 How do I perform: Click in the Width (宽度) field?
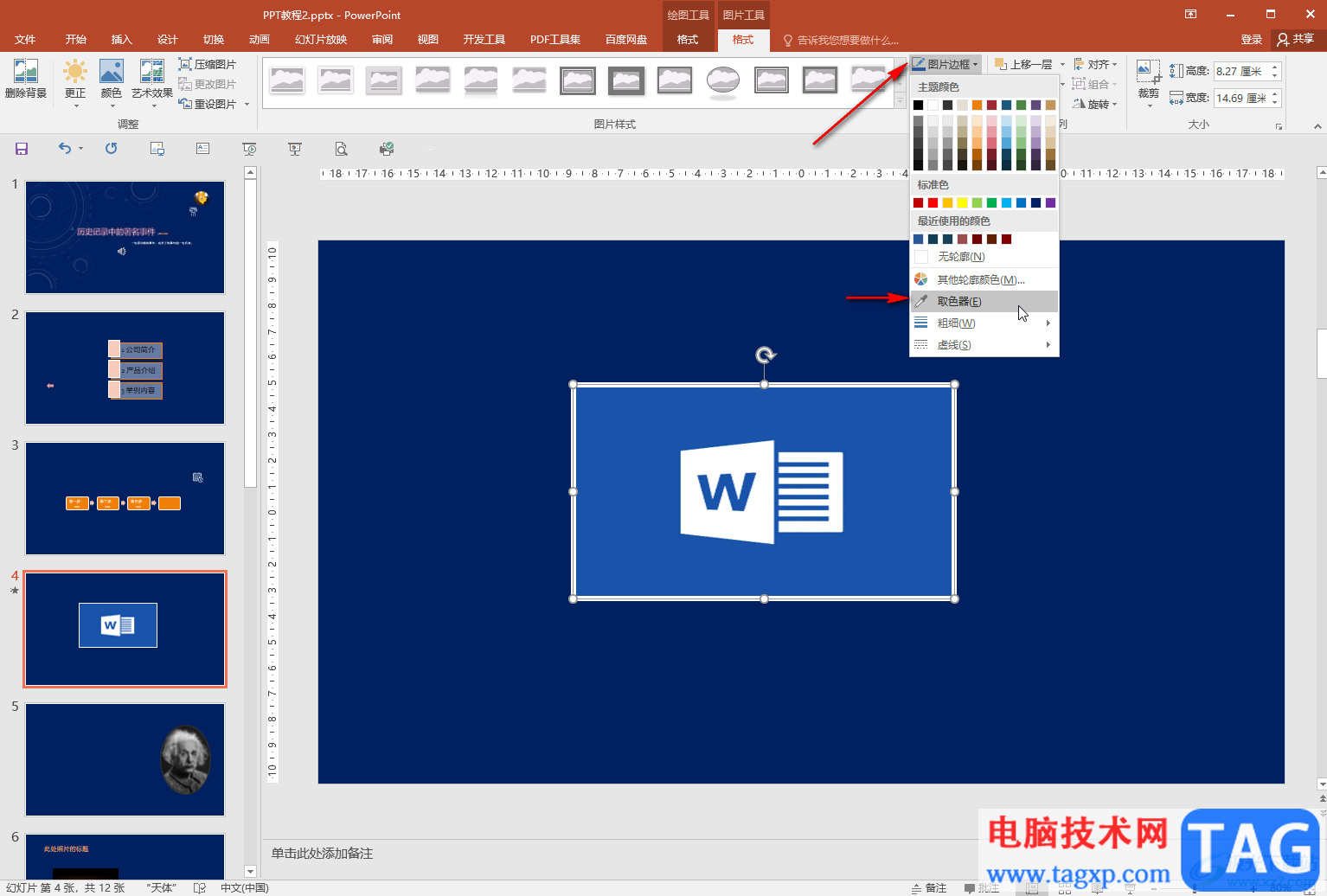(1240, 99)
